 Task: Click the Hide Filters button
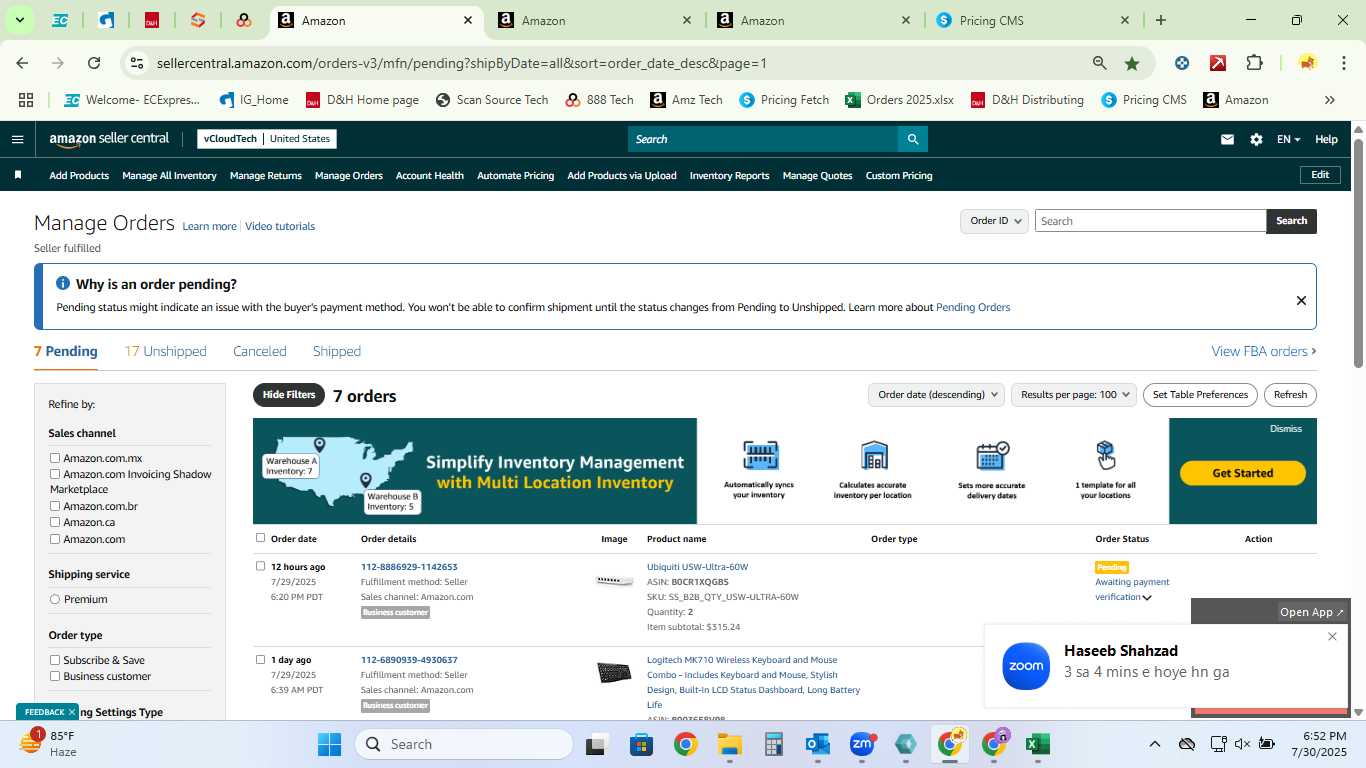tap(289, 395)
